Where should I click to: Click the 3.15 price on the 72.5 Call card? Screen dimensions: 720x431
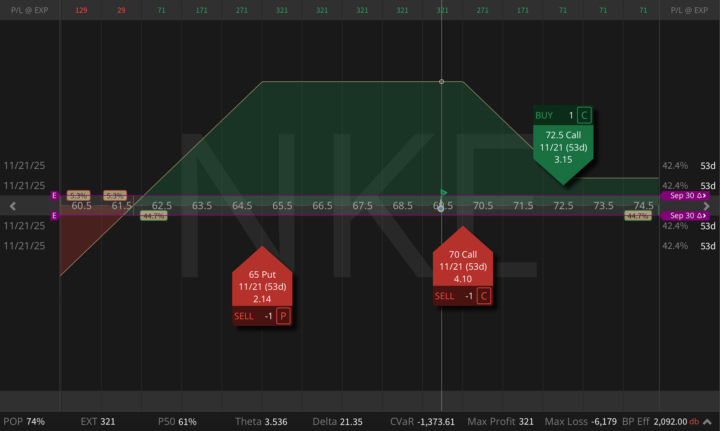pos(563,160)
